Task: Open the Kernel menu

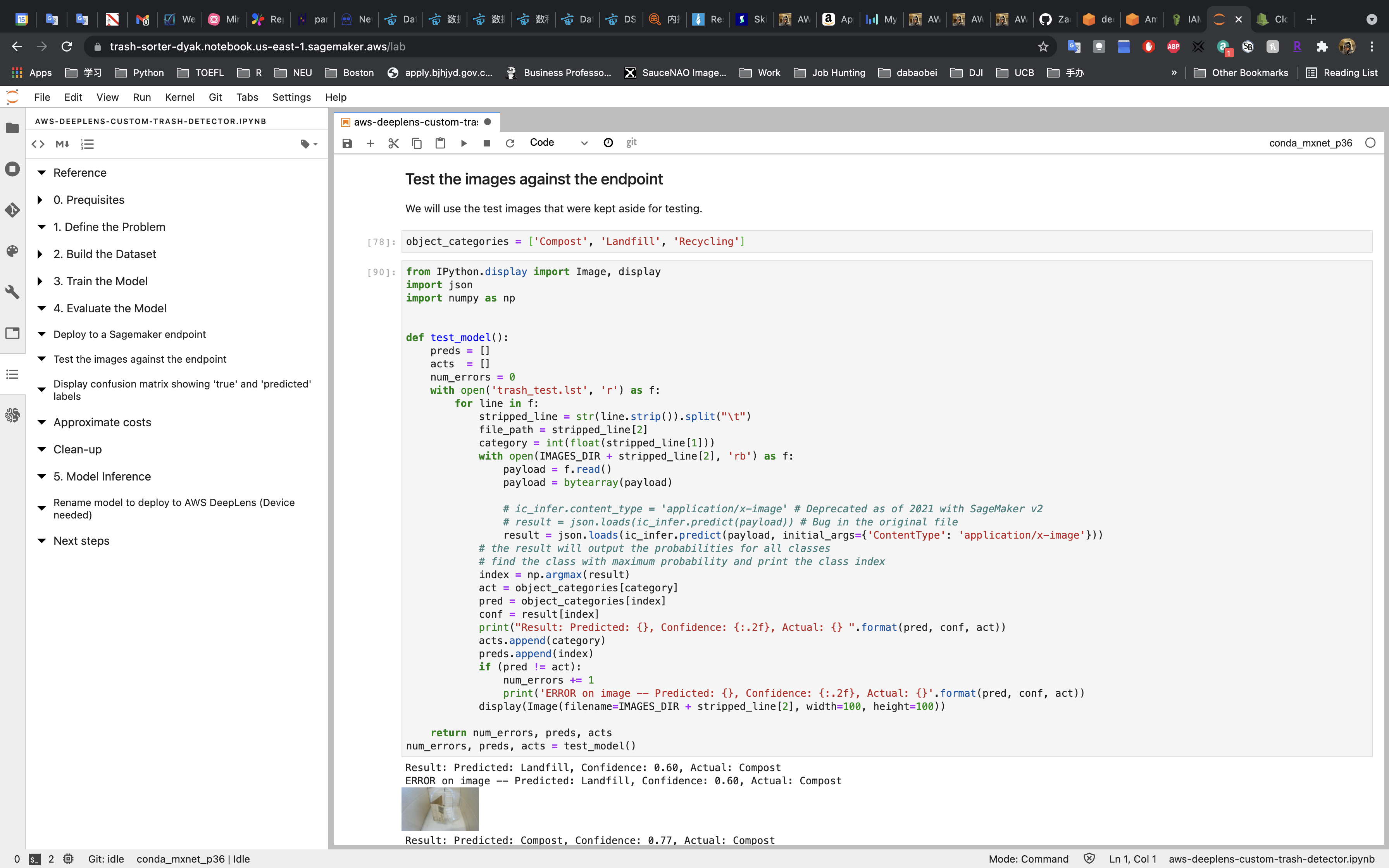Action: pyautogui.click(x=179, y=97)
